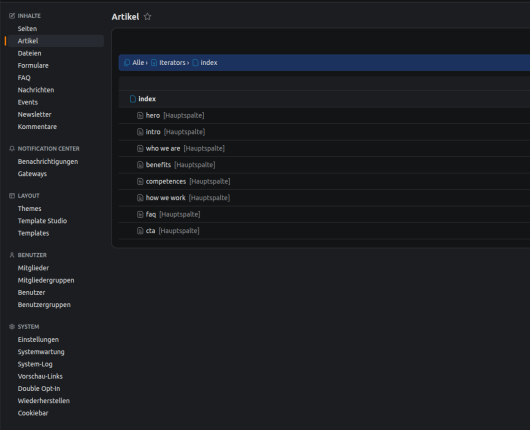The image size is (530, 430).
Task: Open the FAQ module
Action: [x=24, y=78]
